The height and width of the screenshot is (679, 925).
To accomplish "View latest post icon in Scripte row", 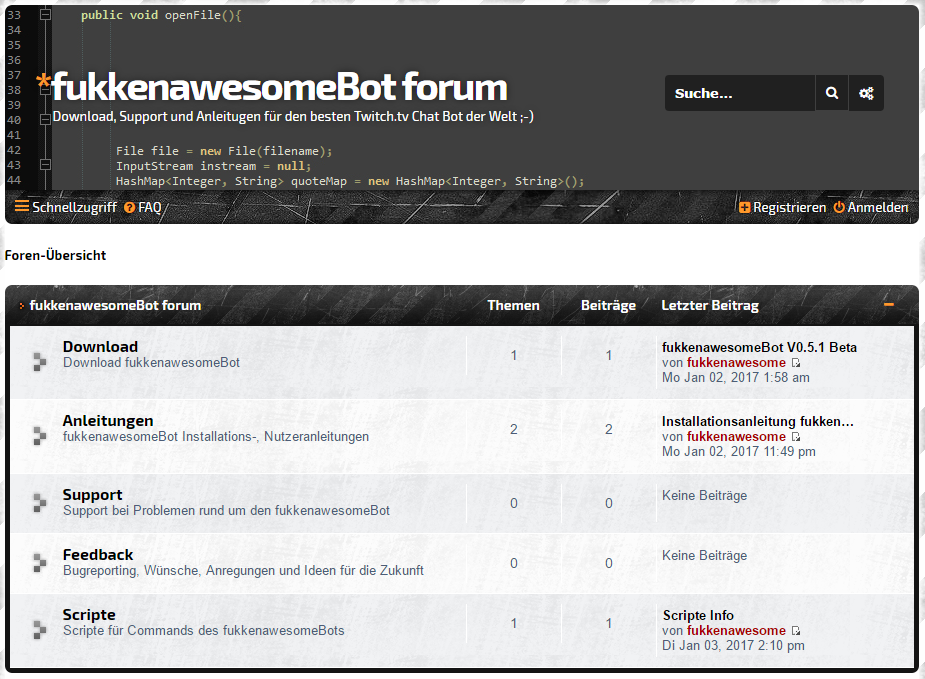I will pos(796,631).
